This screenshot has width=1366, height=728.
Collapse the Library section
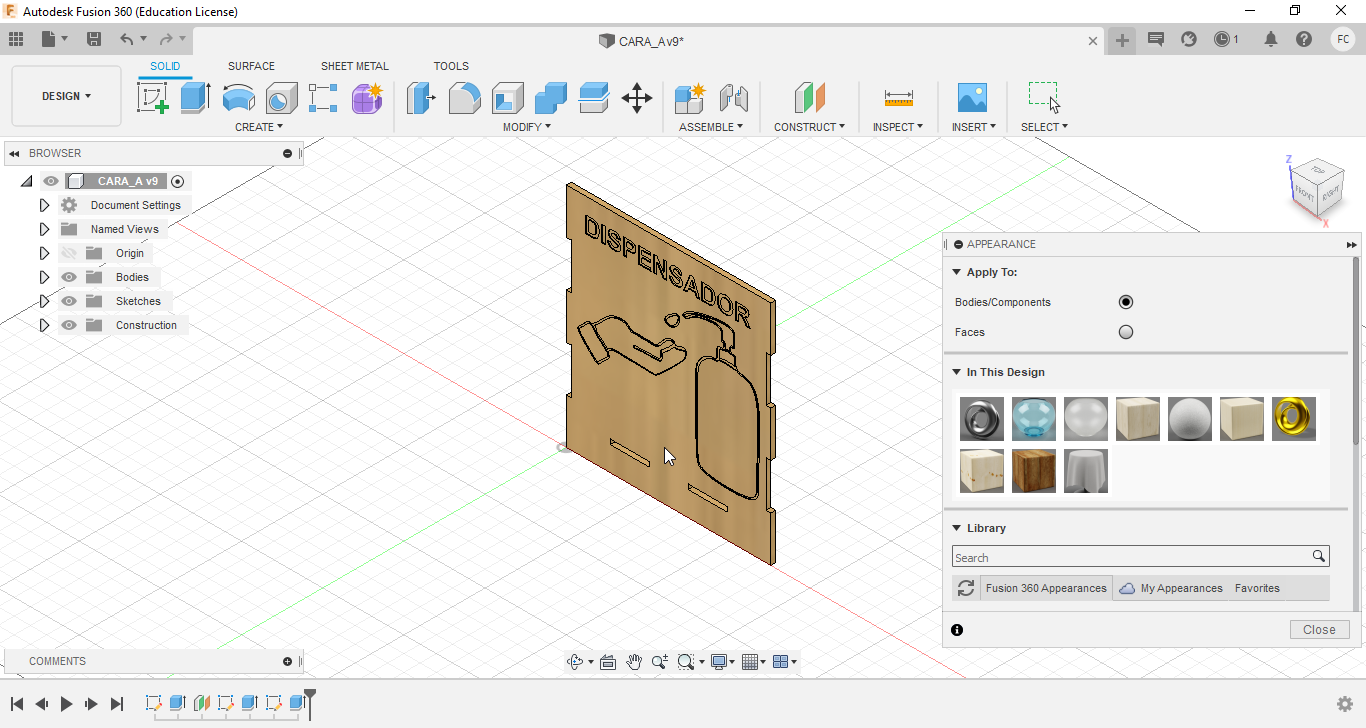pyautogui.click(x=957, y=528)
